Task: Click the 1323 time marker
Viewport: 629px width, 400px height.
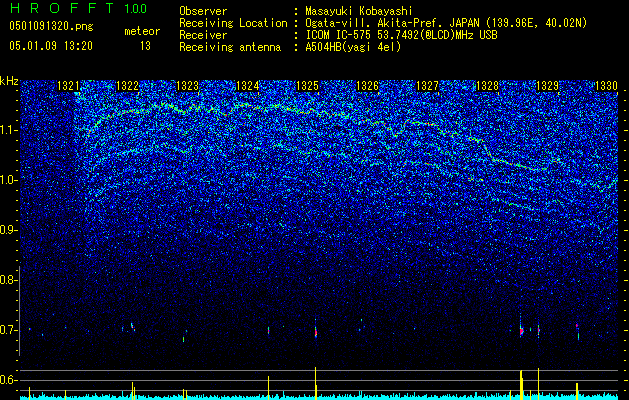Action: coord(187,86)
